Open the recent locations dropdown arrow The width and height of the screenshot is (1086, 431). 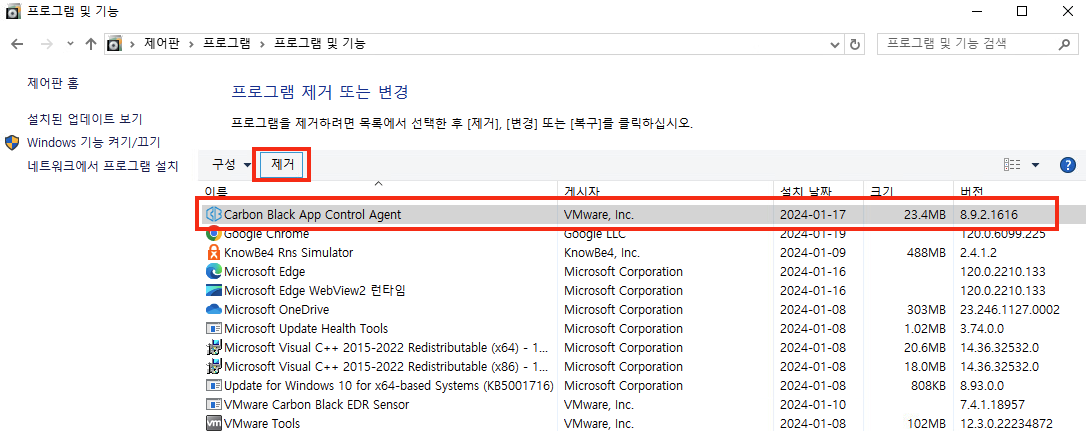70,44
